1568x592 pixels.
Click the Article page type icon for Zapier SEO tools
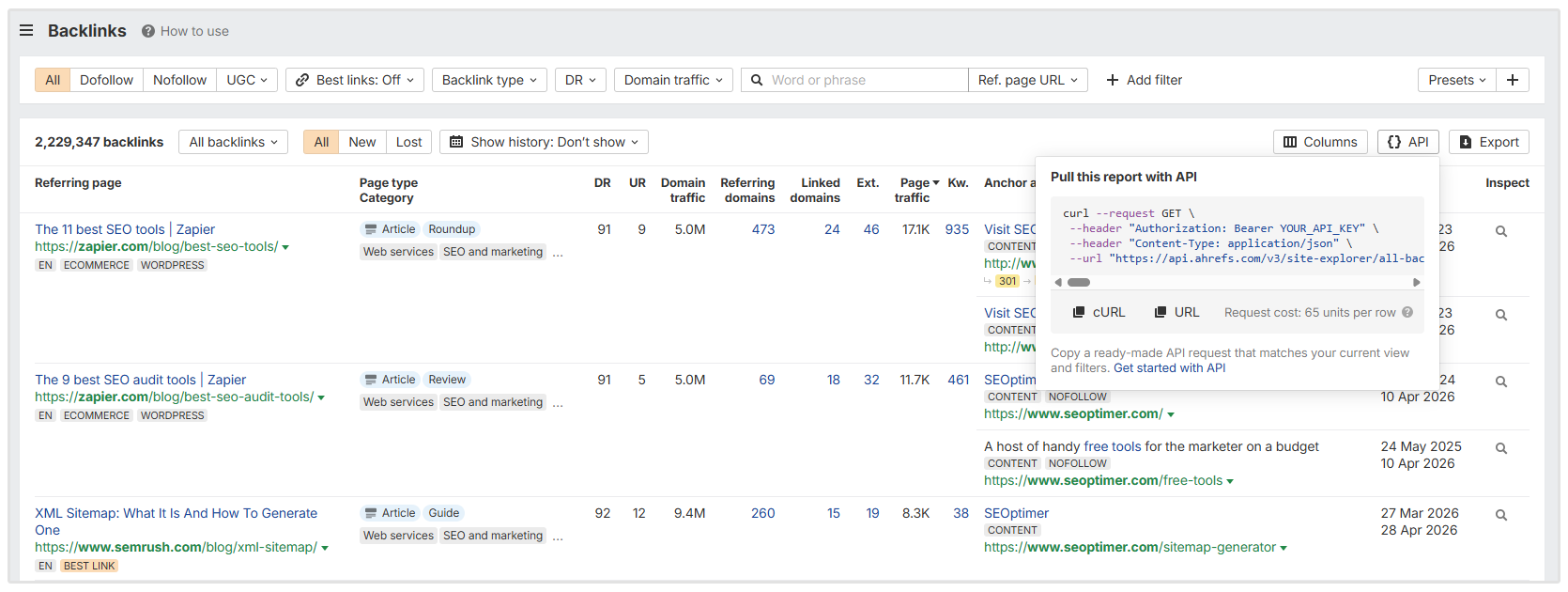pyautogui.click(x=371, y=229)
